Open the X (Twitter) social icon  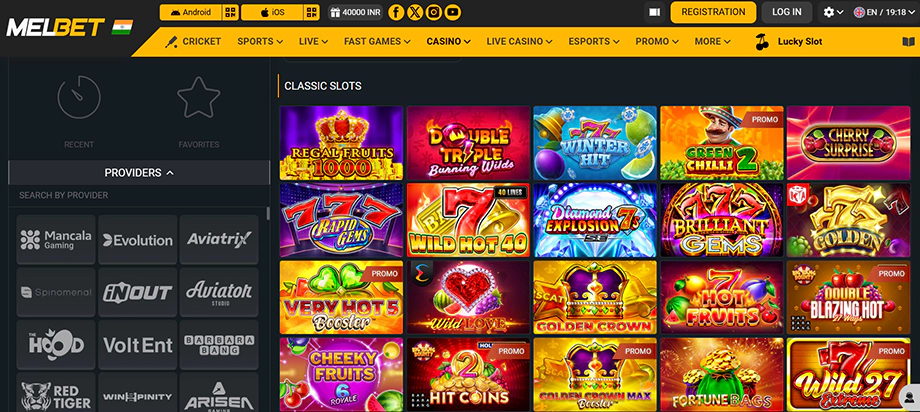tap(415, 12)
